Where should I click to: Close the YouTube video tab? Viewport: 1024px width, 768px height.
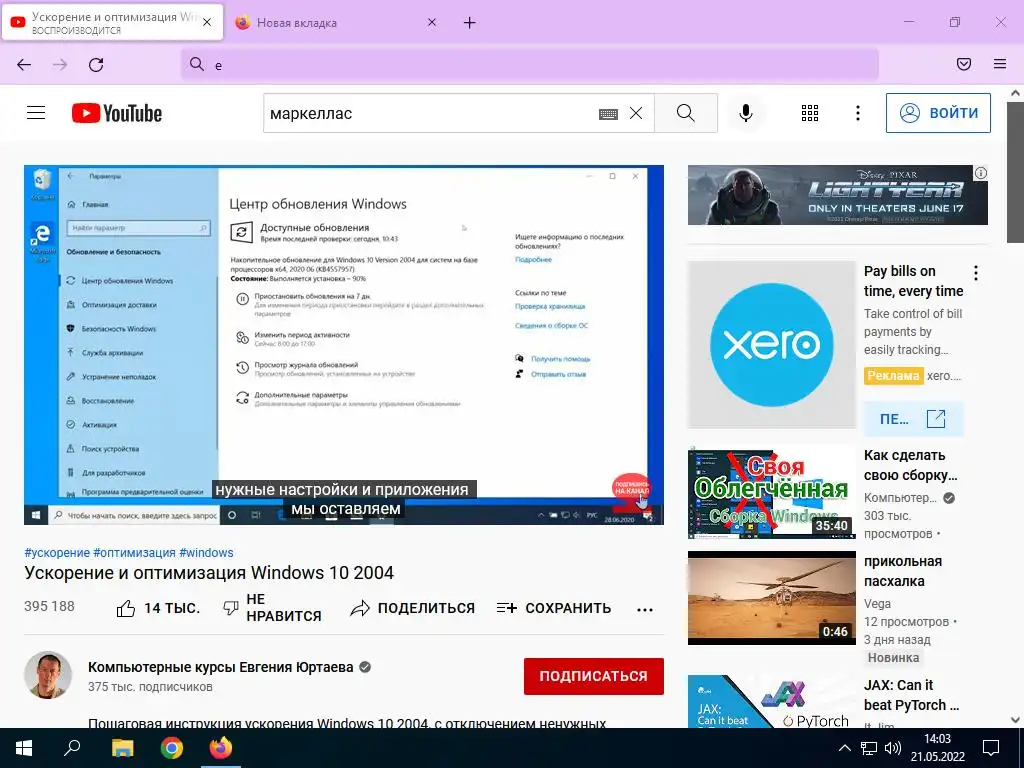pos(207,22)
